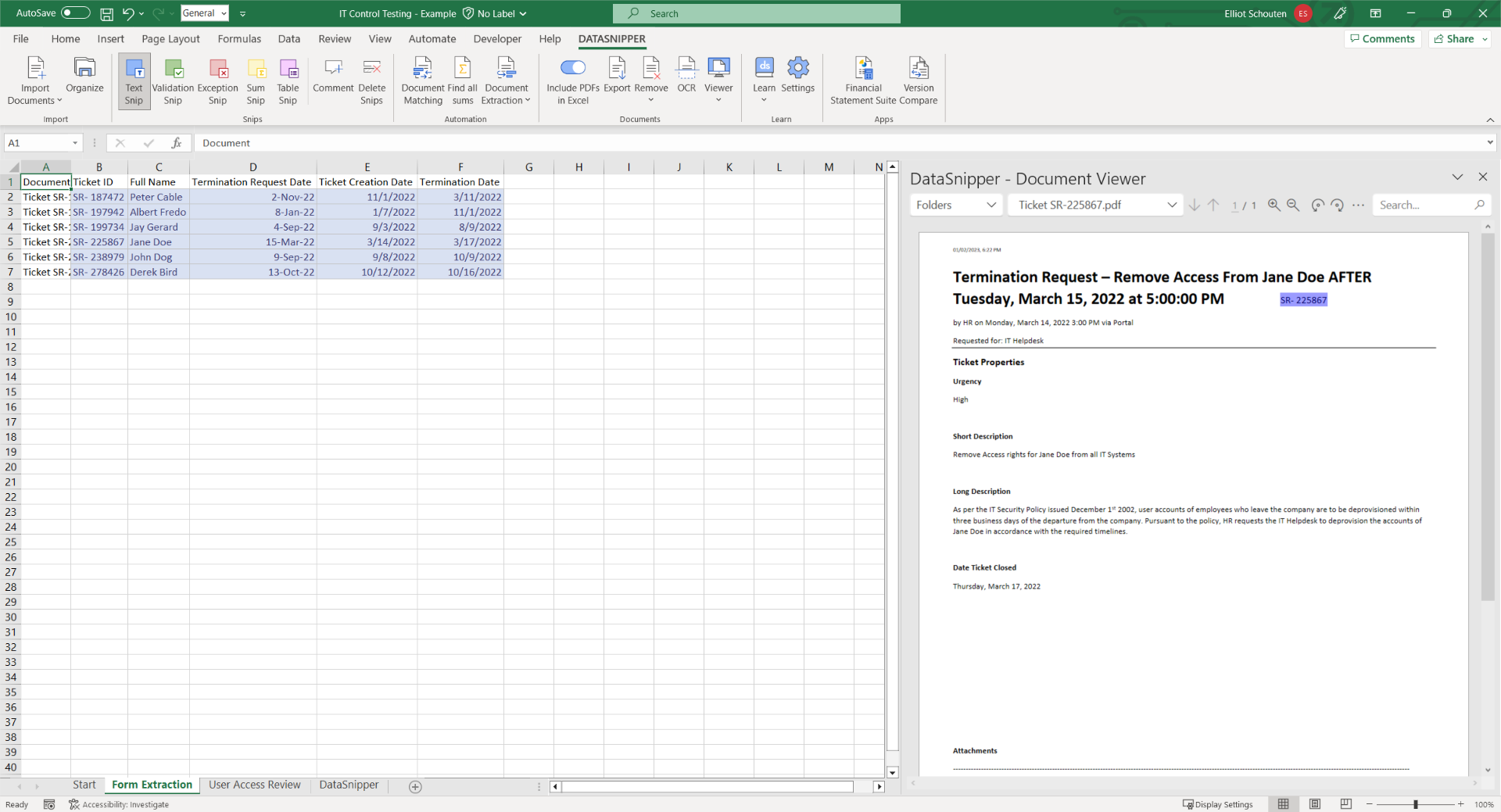Viewport: 1501px width, 812px height.
Task: Open the General number format dropdown
Action: [224, 13]
